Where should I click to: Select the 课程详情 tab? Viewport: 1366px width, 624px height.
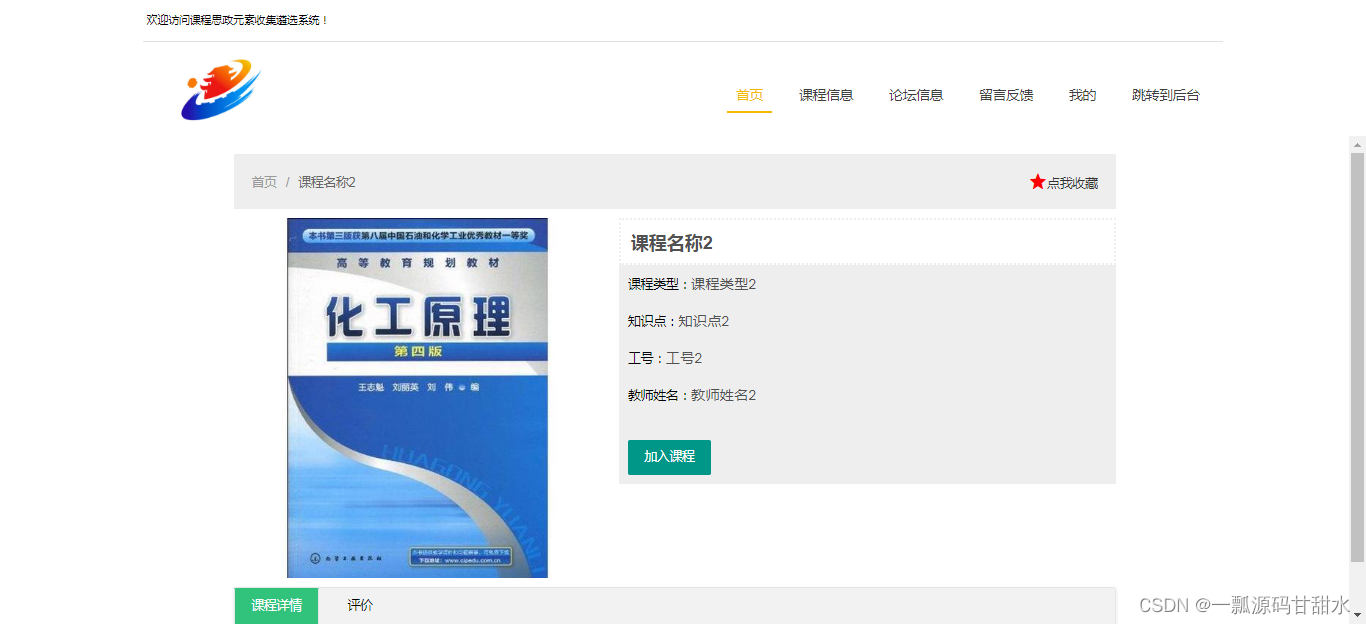(x=276, y=606)
